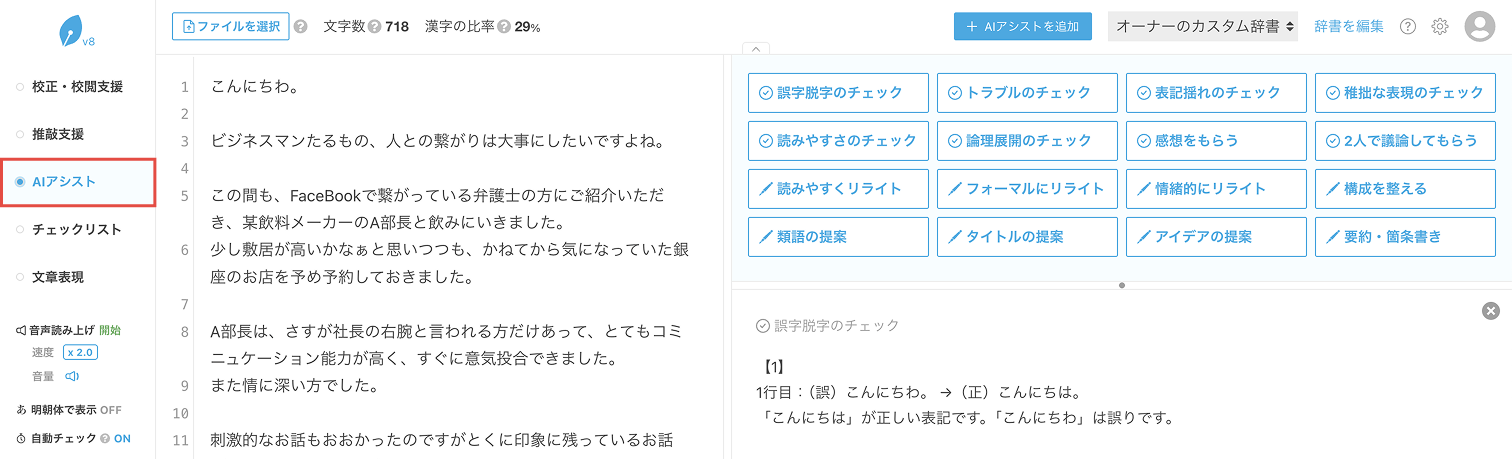Viewport: 1512px width, 459px height.
Task: Collapse the top bar chevron handle
Action: (x=755, y=48)
